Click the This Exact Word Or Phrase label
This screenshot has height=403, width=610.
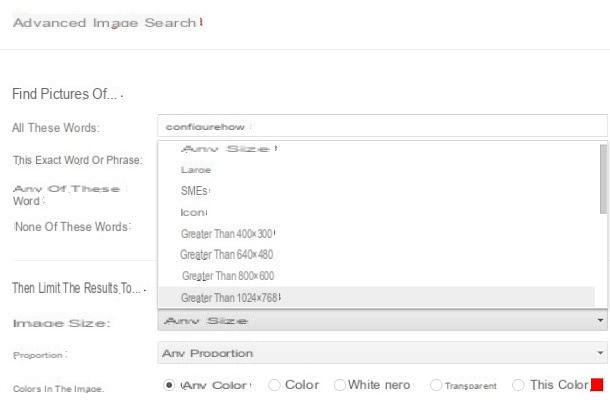pyautogui.click(x=78, y=160)
